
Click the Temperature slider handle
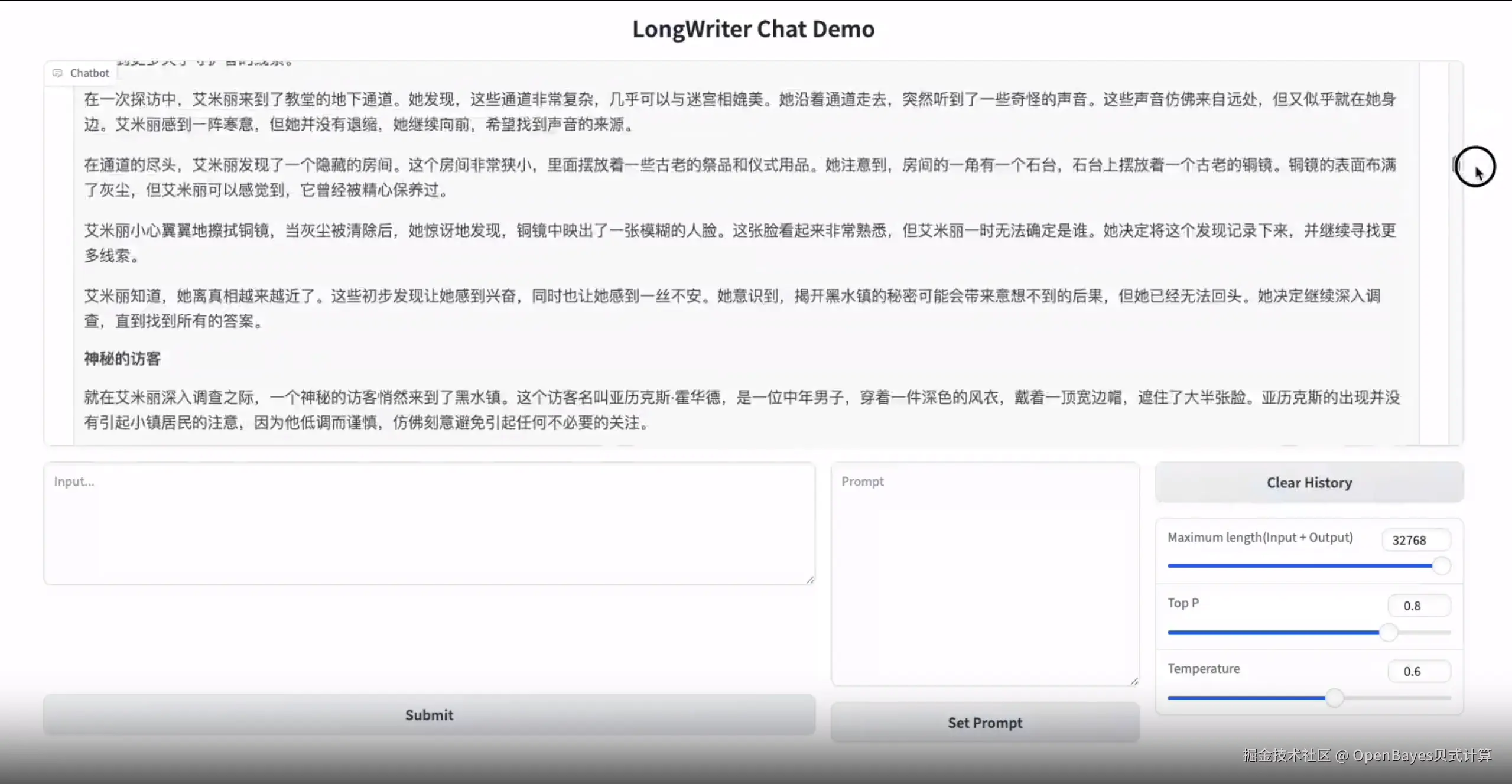pyautogui.click(x=1335, y=698)
